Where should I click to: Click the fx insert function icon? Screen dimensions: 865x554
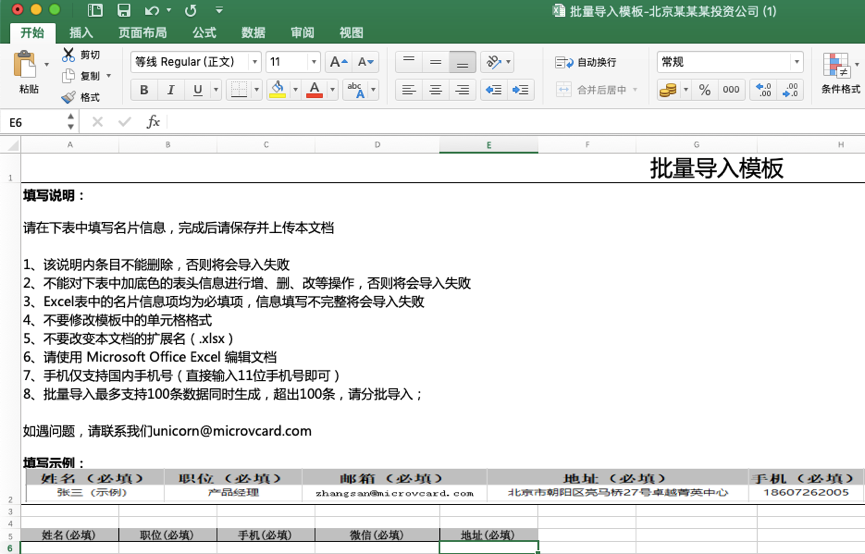tap(153, 121)
